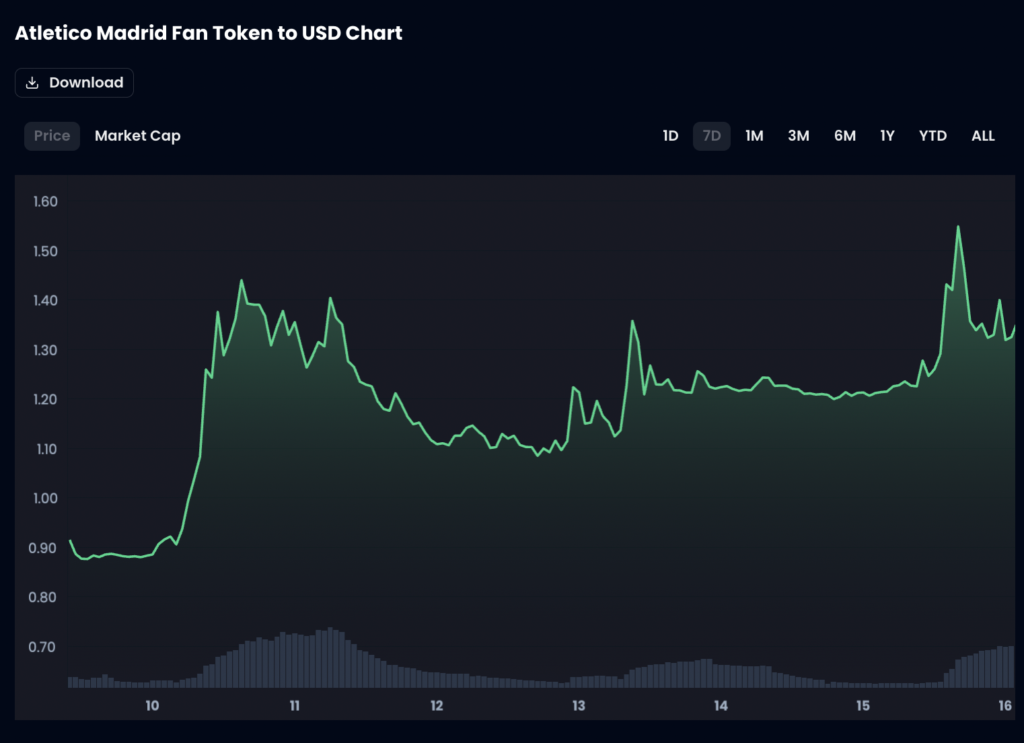Display the ALL time chart

pyautogui.click(x=982, y=136)
